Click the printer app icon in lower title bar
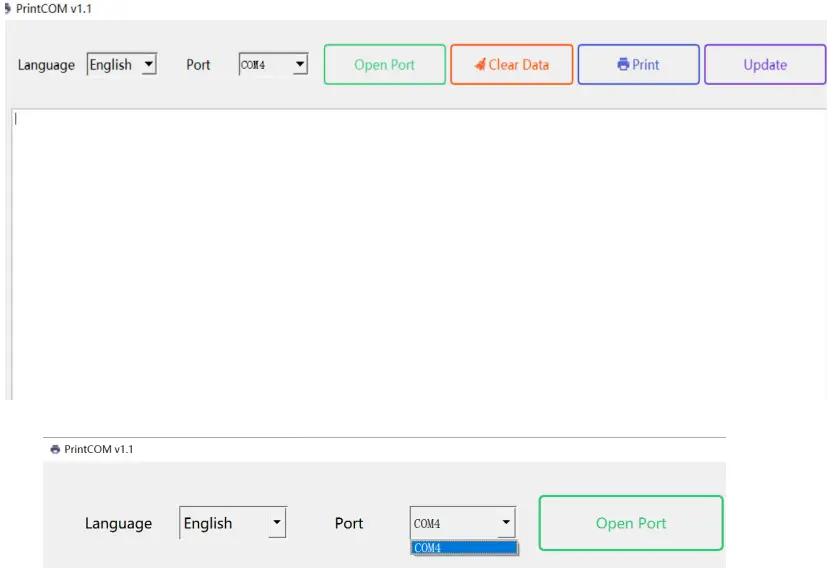Image resolution: width=830 pixels, height=568 pixels. 55,449
